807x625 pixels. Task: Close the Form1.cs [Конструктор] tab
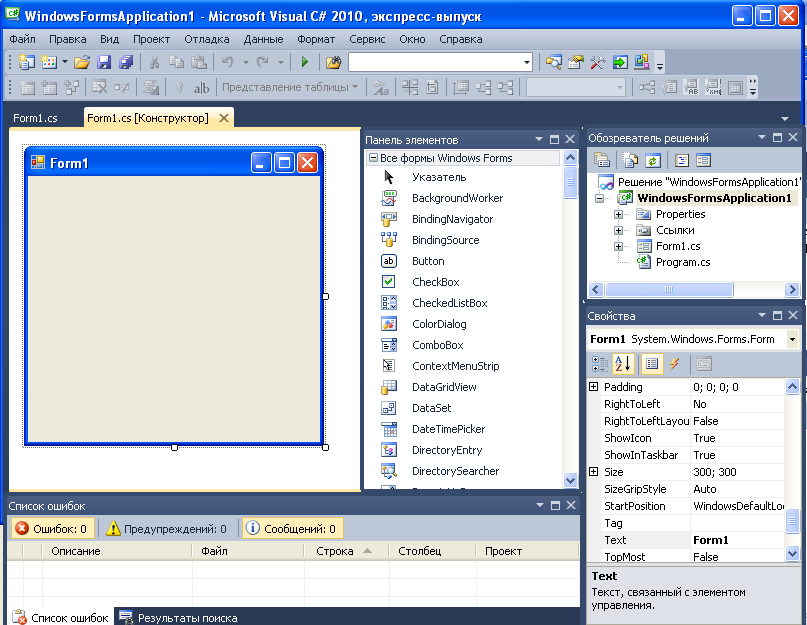[x=223, y=118]
